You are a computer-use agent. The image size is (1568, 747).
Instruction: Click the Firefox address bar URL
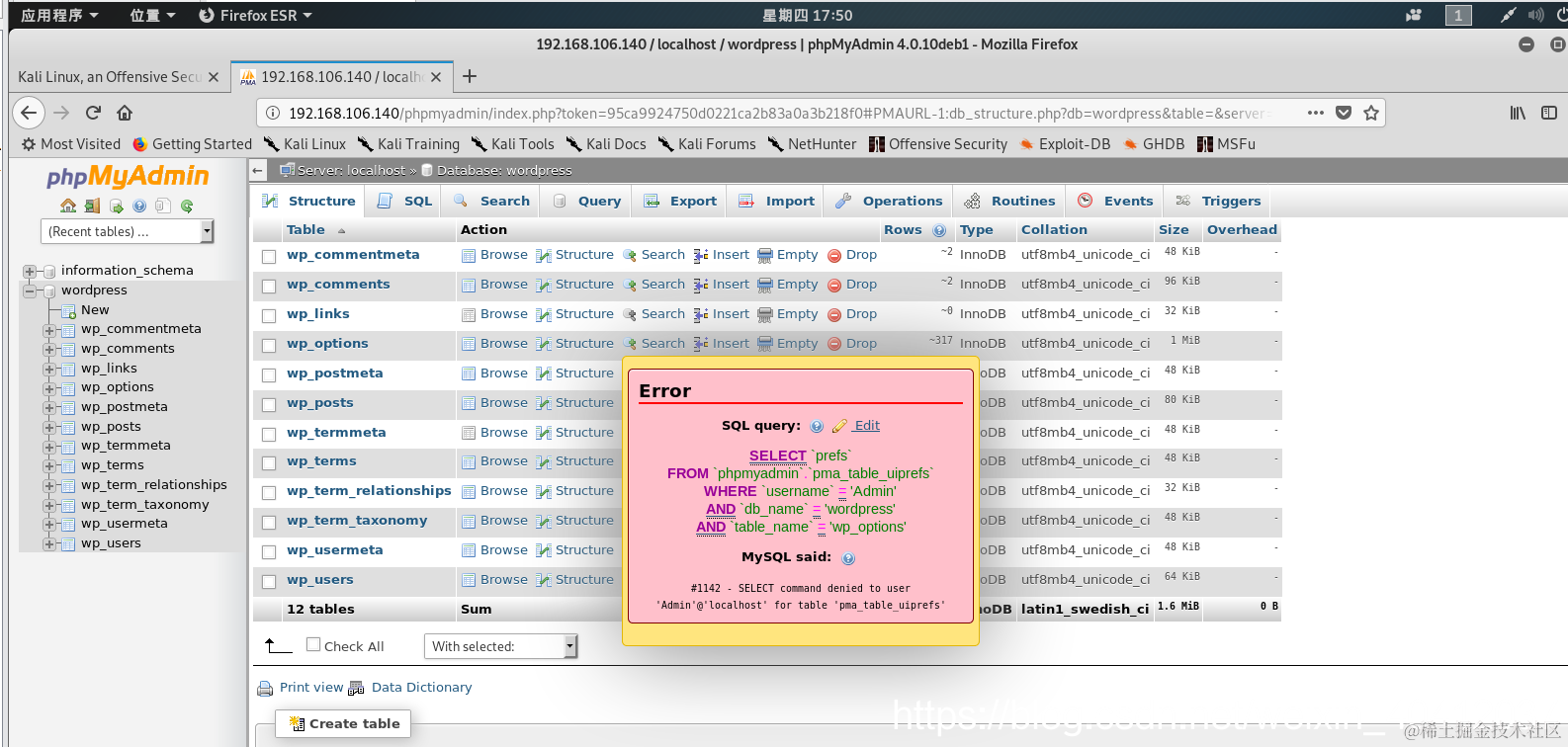click(x=781, y=113)
